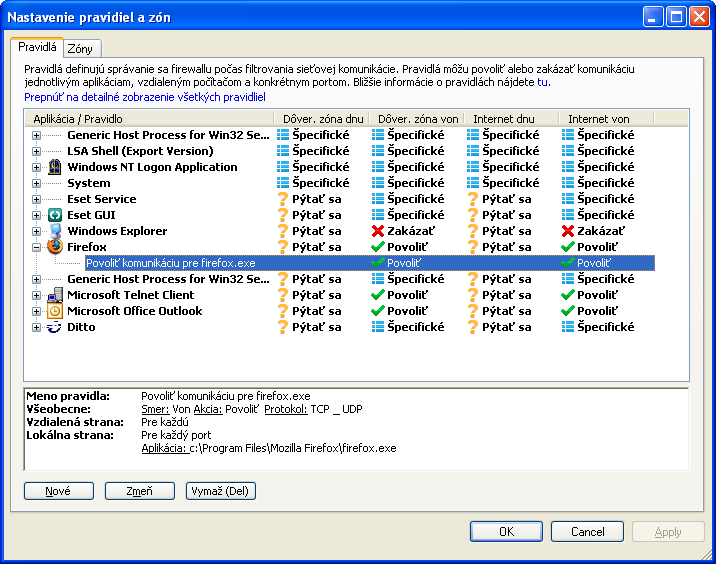Click the question mark in Eset Service's Dôver. zóna dnu column
Viewport: 716px width, 564px height.
[283, 199]
